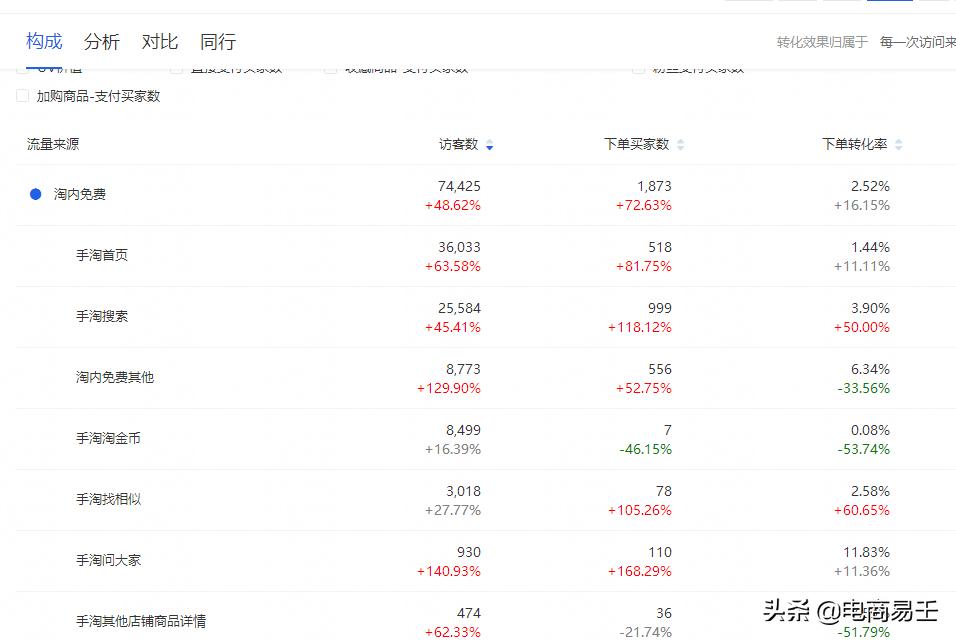956x641 pixels.
Task: Click the sort arrow beside 访客数 column
Action: (489, 144)
